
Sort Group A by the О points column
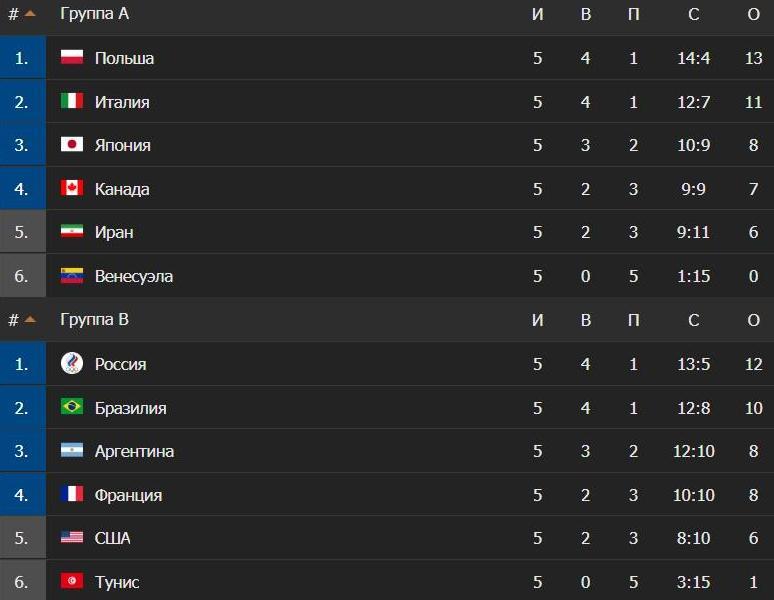[753, 14]
